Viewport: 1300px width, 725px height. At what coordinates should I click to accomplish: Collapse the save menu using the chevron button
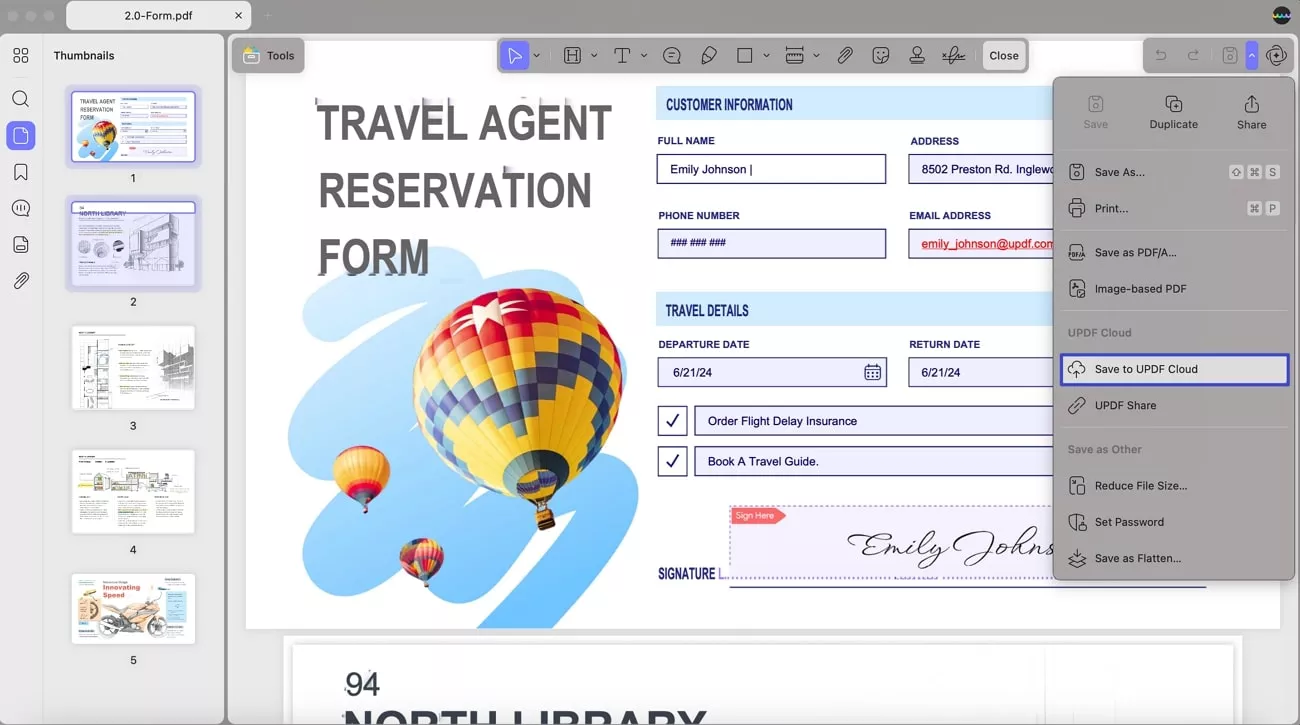click(x=1251, y=56)
